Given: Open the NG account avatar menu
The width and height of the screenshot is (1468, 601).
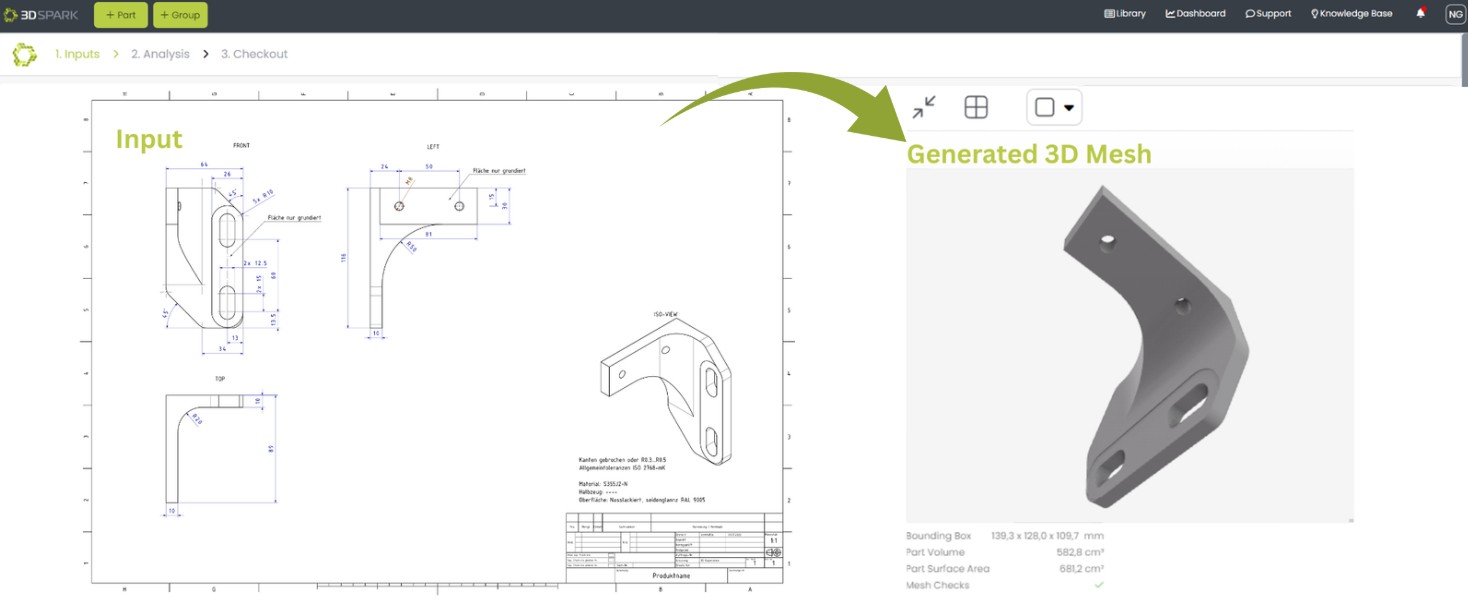Looking at the screenshot, I should [x=1455, y=13].
